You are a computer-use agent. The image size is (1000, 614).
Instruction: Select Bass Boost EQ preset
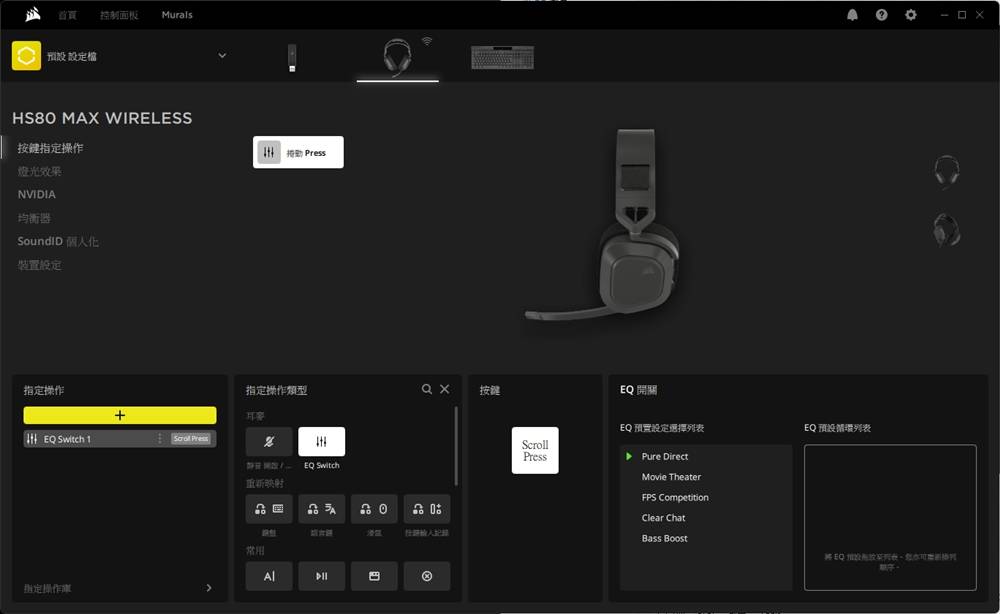[x=665, y=538]
